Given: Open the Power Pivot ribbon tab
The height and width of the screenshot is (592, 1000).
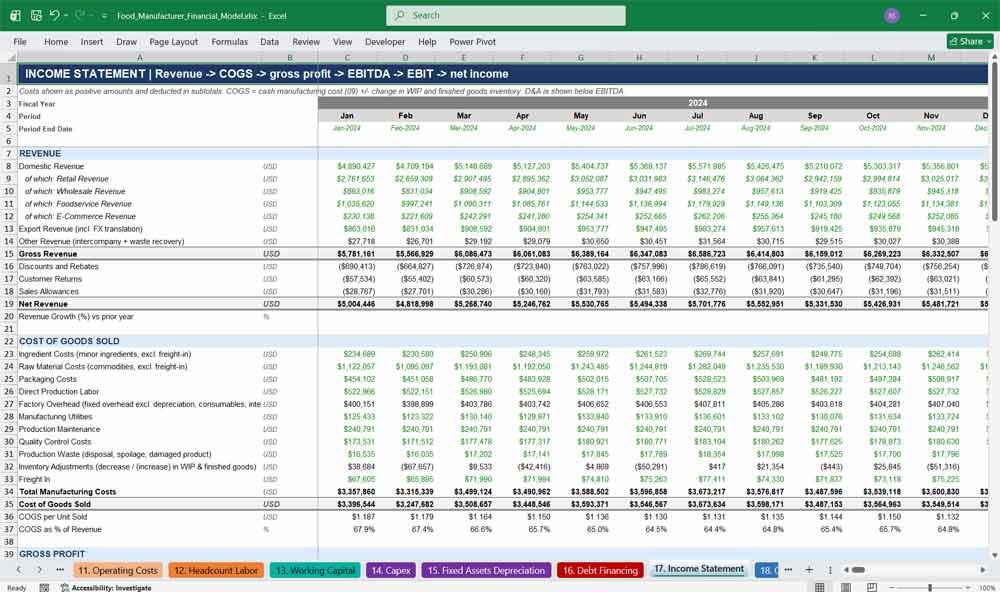Looking at the screenshot, I should tap(473, 41).
